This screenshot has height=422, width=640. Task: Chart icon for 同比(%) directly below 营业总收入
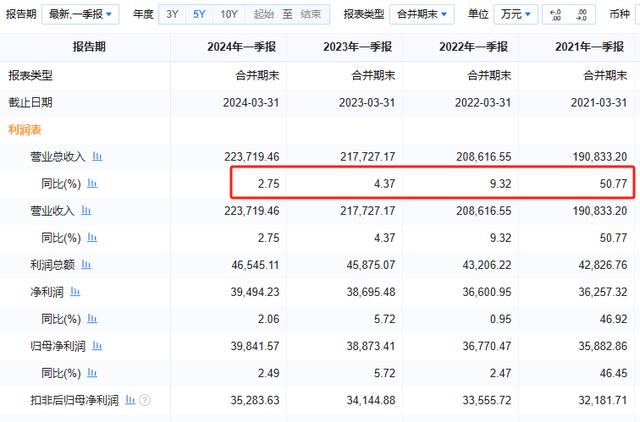(92, 184)
